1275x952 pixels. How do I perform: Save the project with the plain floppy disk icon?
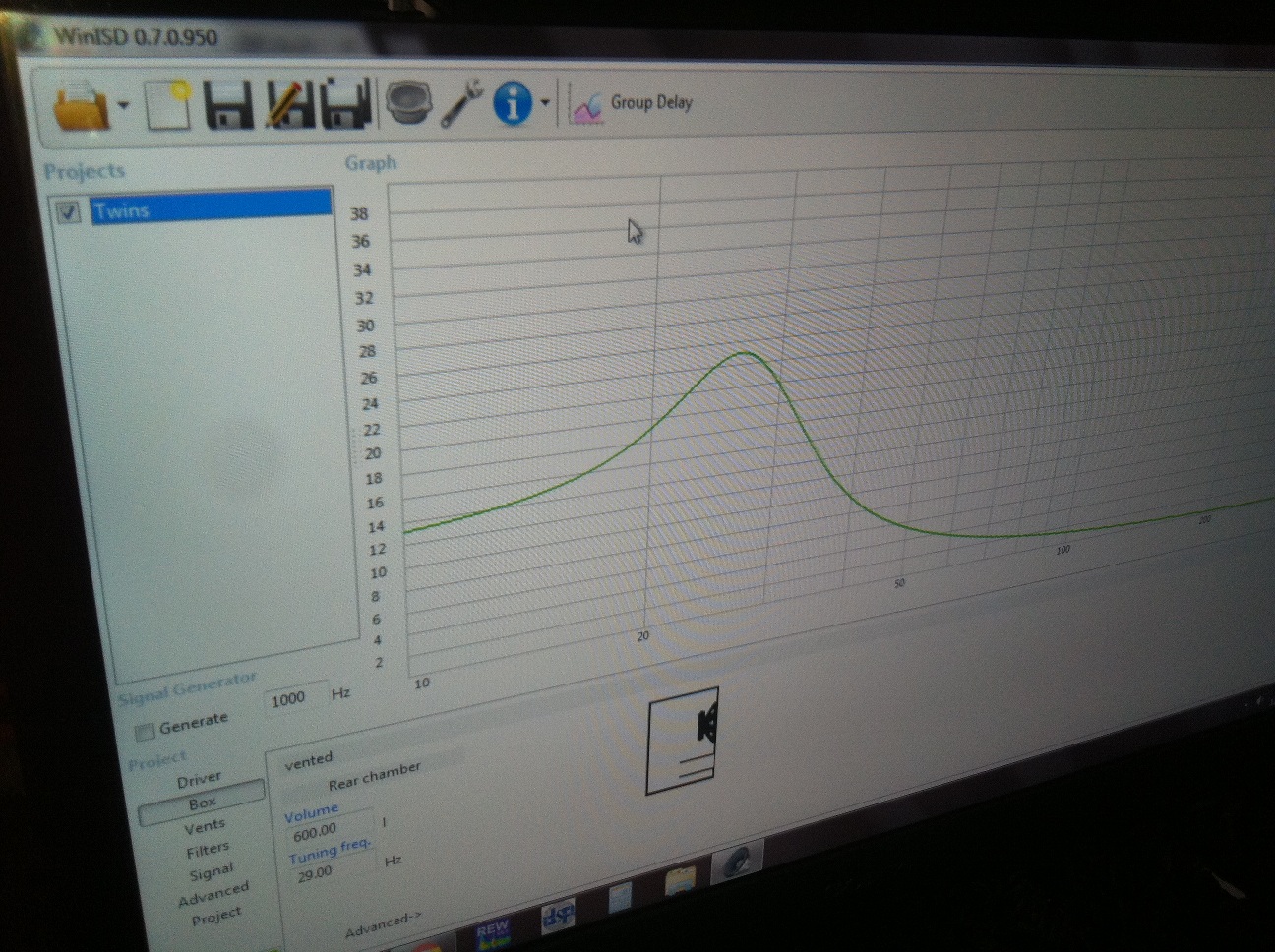(x=228, y=104)
